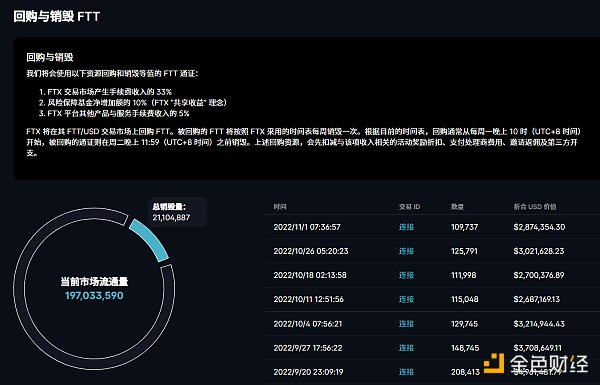Click the date 2022/10/4 07:56:21

click(x=308, y=324)
